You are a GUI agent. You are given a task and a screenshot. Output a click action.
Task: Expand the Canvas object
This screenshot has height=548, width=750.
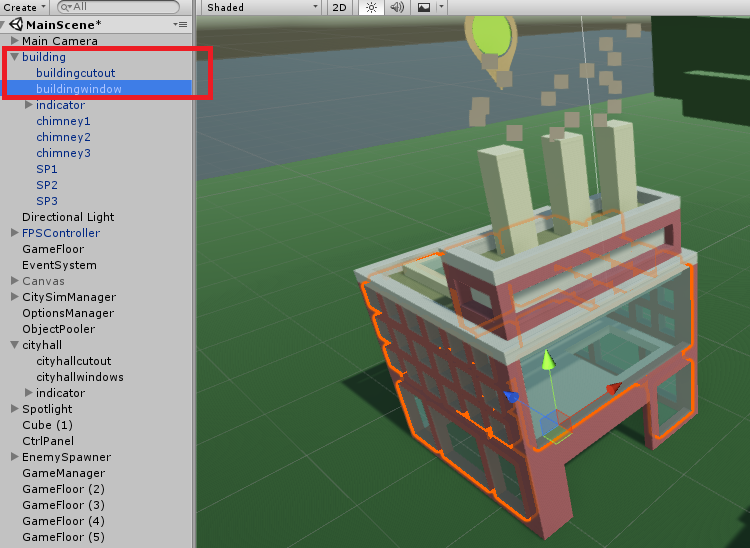(14, 281)
